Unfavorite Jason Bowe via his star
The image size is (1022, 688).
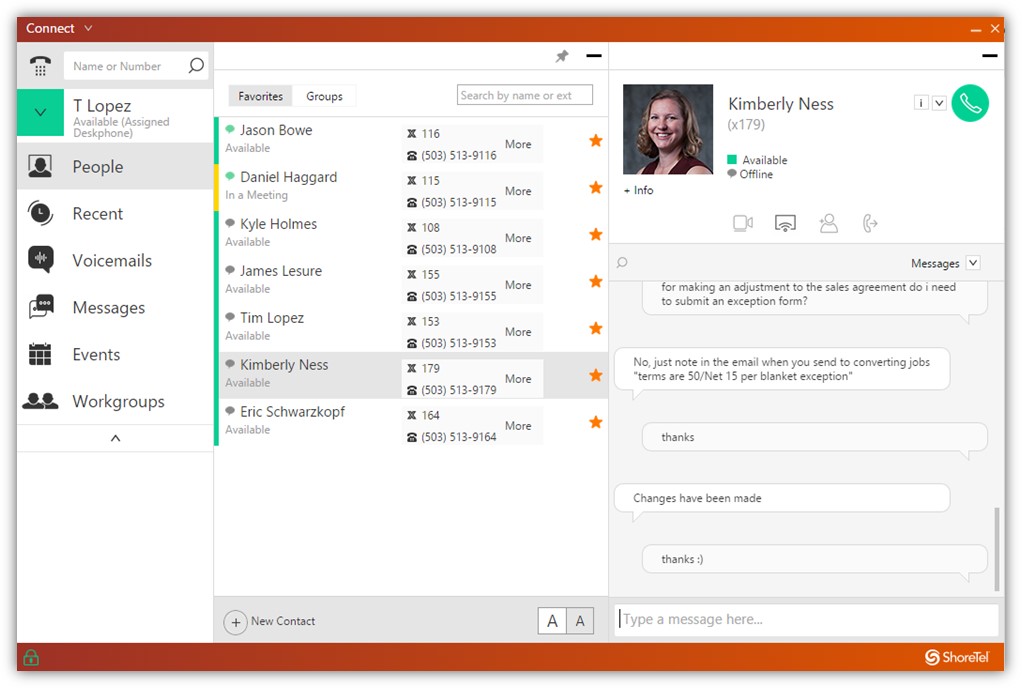pos(596,141)
